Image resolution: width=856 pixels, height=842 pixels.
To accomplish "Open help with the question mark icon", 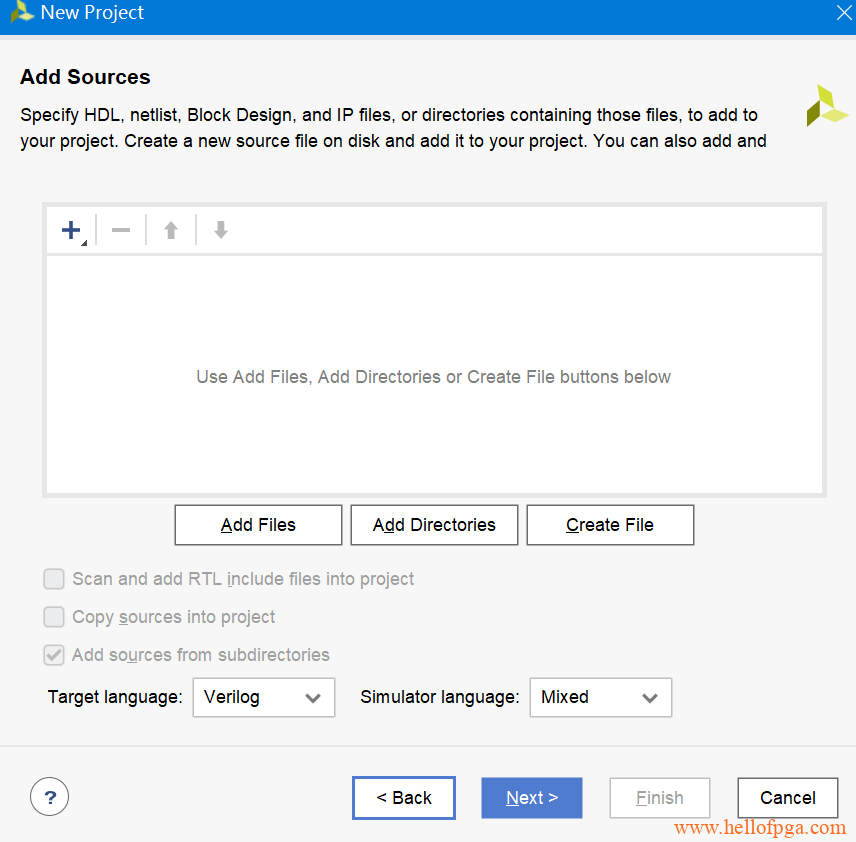I will [50, 797].
